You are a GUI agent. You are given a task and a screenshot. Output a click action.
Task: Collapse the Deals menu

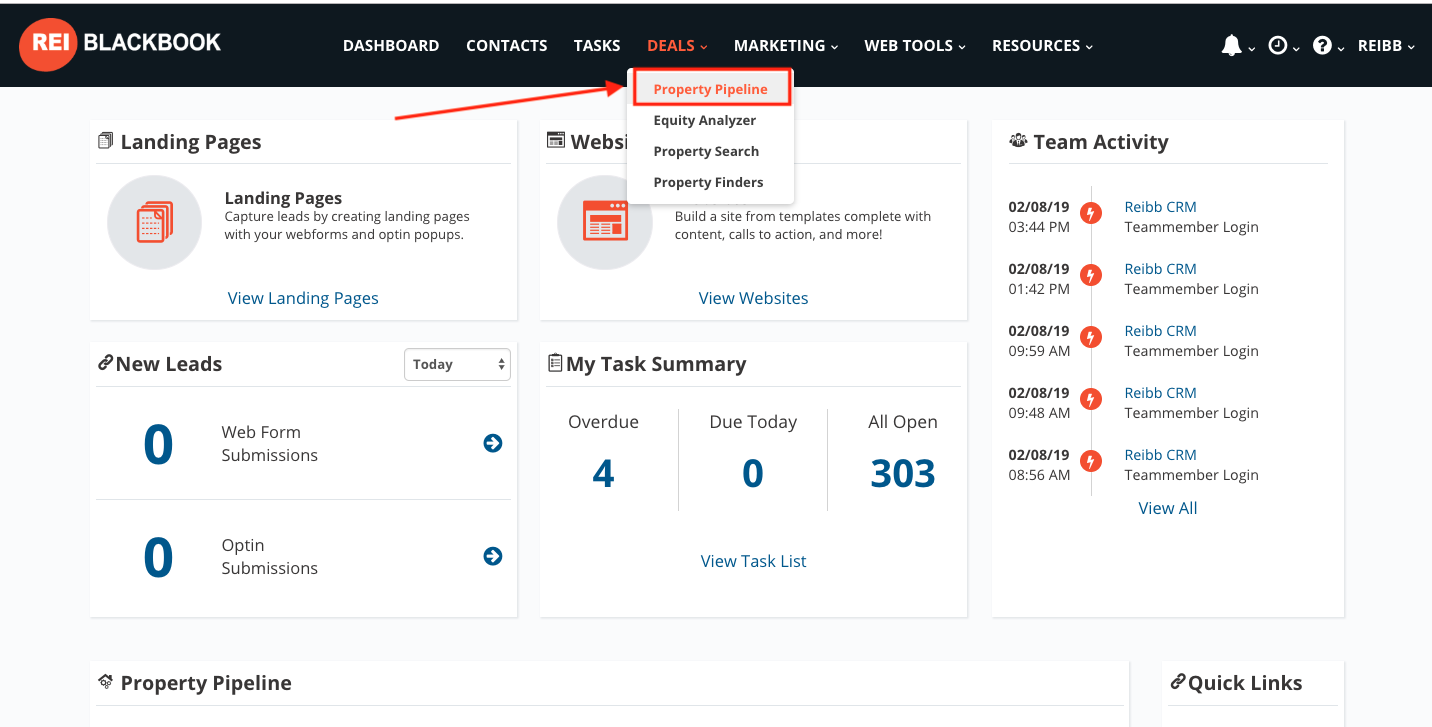[x=677, y=45]
